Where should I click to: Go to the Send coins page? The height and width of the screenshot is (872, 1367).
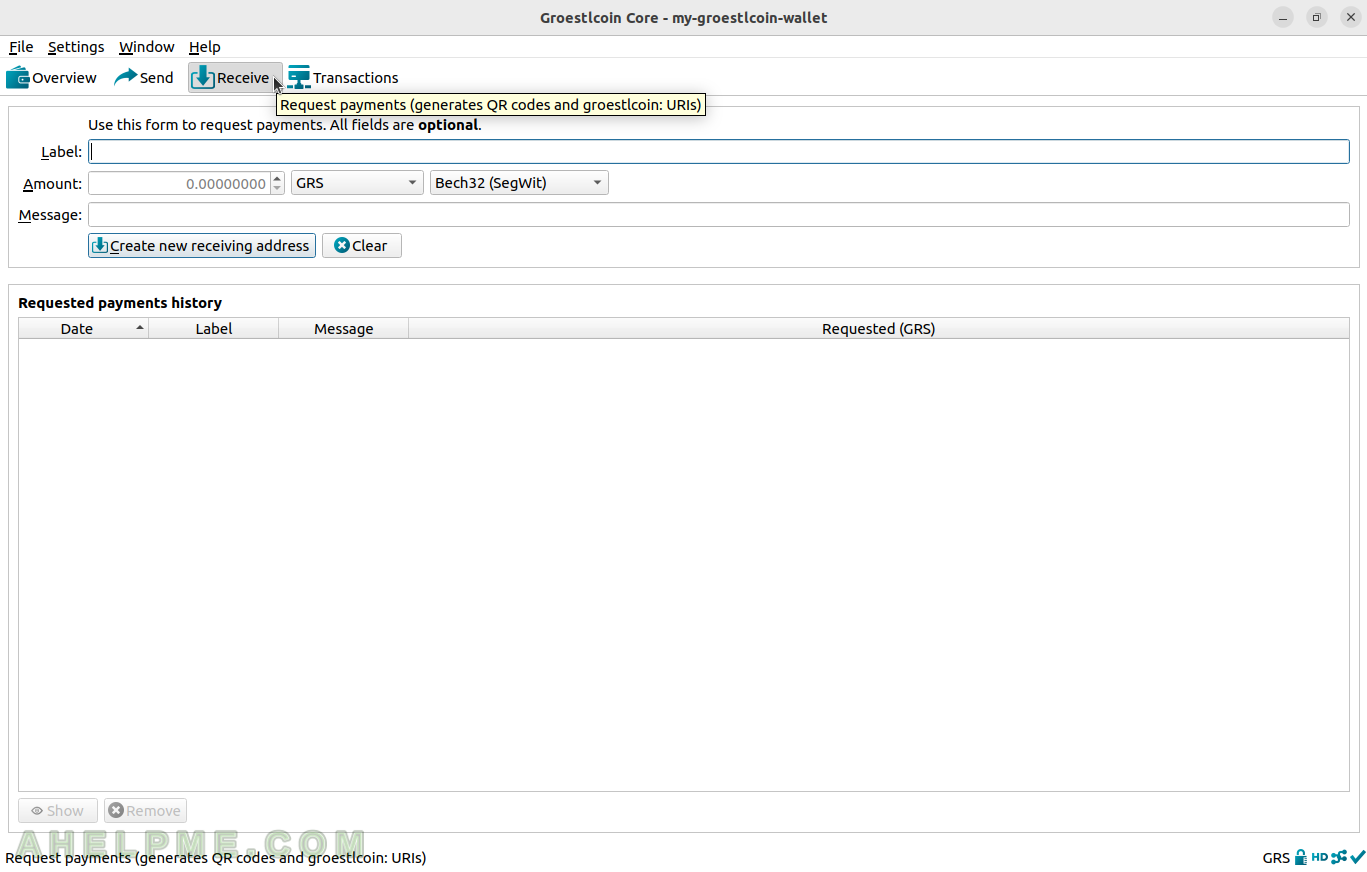pos(144,78)
